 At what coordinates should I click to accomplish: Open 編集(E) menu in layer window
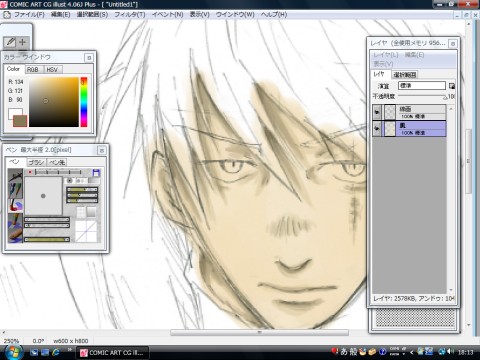[414, 55]
